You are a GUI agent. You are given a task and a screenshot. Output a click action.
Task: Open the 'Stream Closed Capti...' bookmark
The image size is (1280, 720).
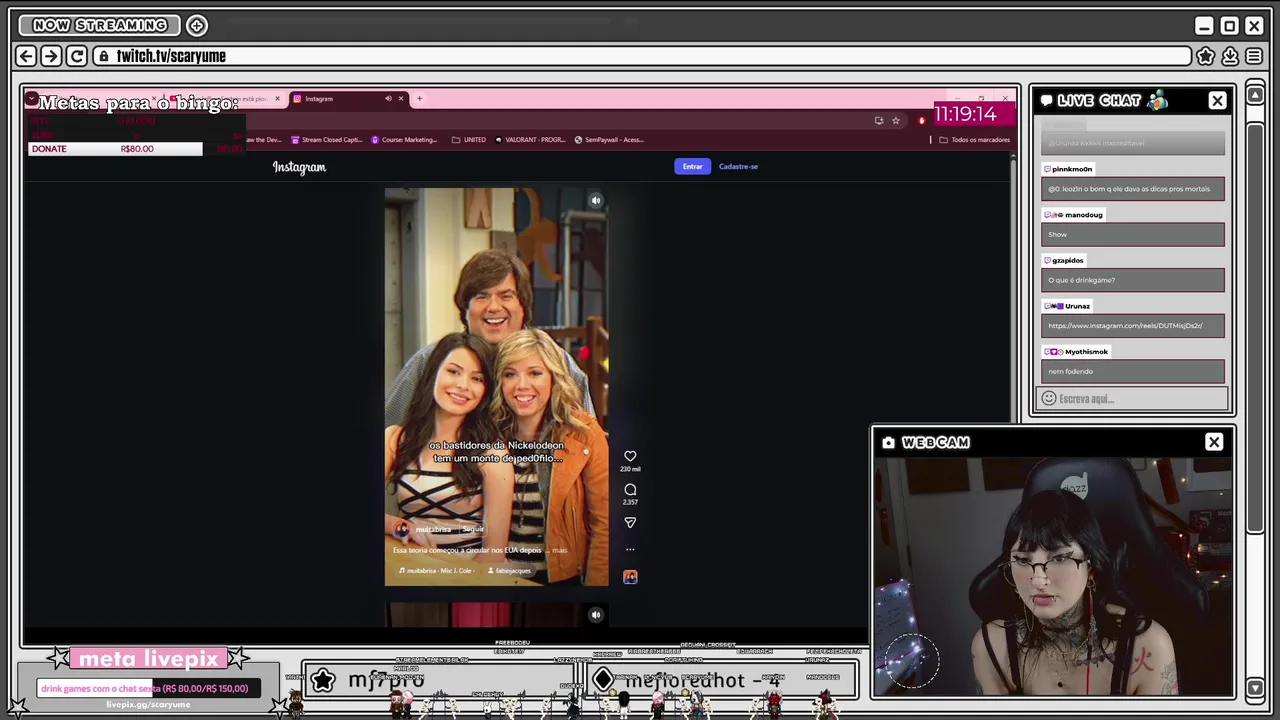[x=326, y=140]
